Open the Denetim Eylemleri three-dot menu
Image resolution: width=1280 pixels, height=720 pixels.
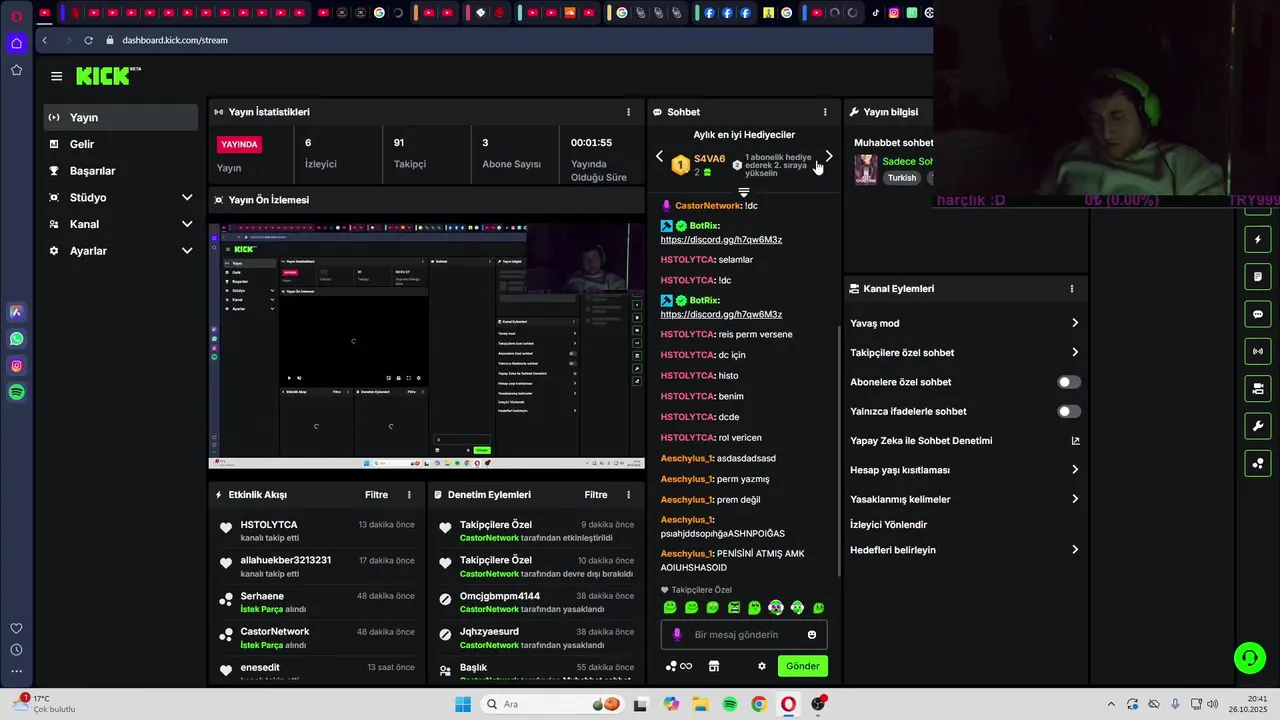(x=628, y=495)
